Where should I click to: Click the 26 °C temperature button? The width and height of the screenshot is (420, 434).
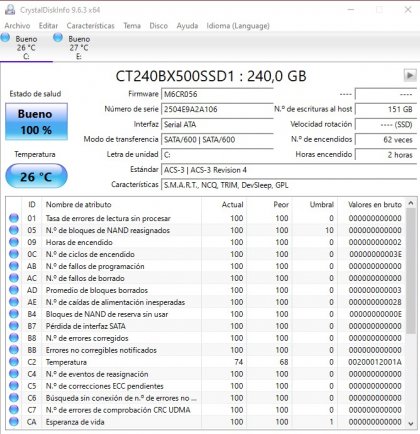36,176
